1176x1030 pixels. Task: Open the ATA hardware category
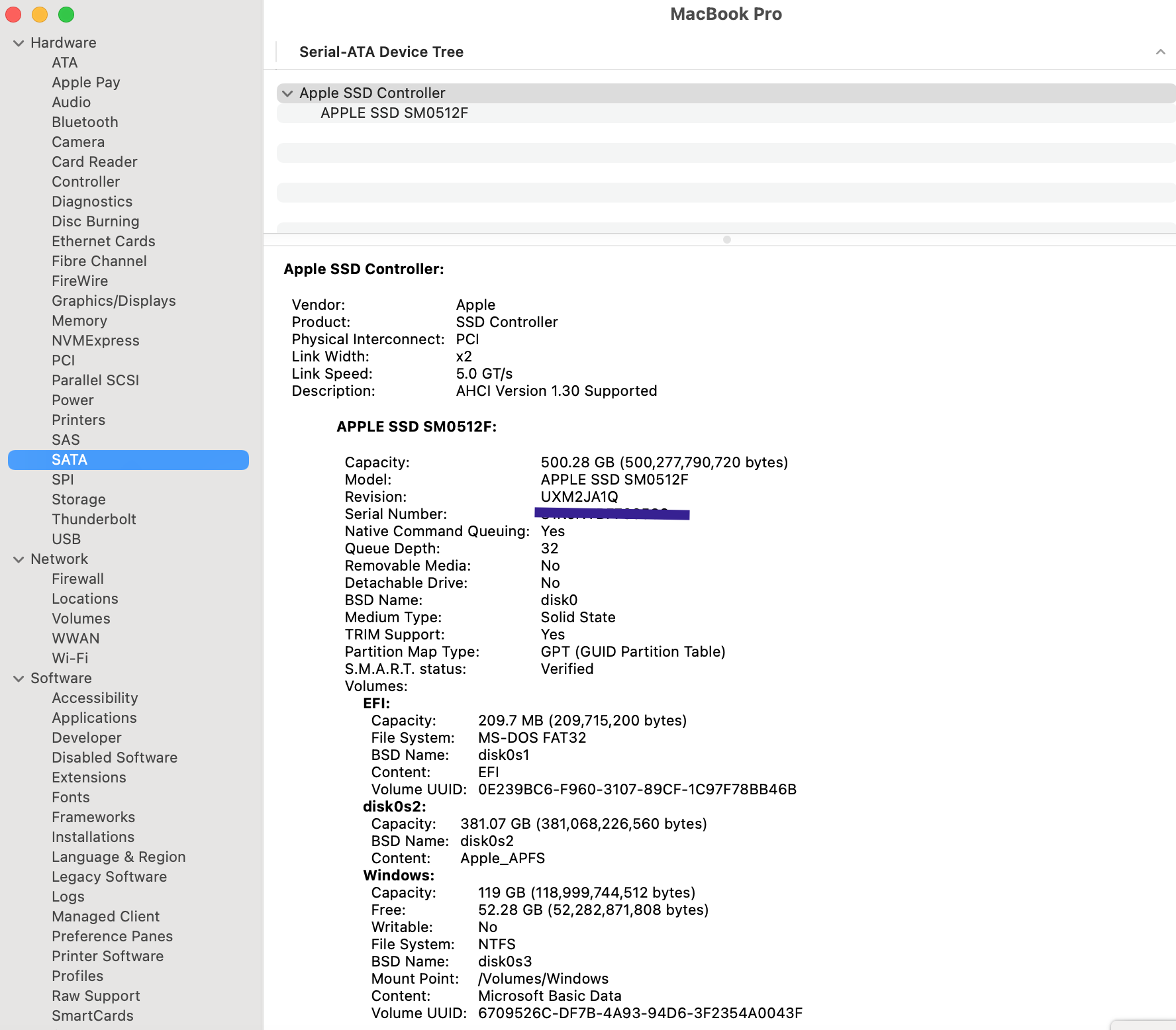pyautogui.click(x=65, y=63)
